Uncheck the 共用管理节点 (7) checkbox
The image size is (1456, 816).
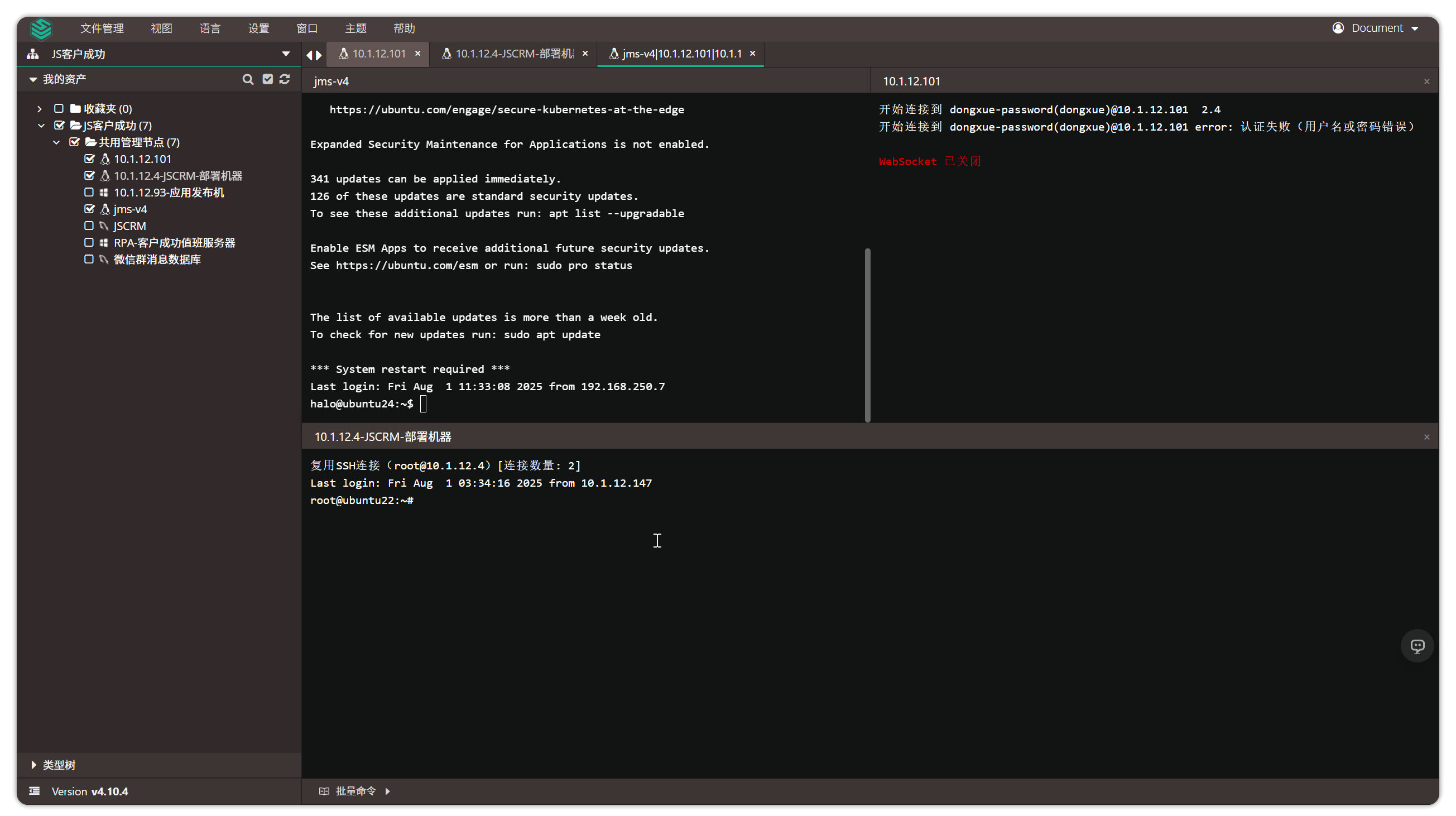[x=75, y=142]
